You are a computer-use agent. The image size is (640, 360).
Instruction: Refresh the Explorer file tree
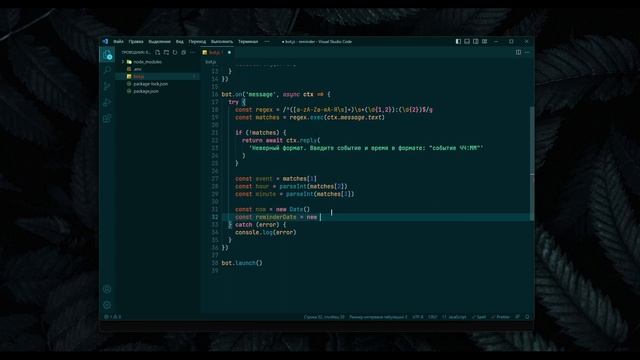175,52
